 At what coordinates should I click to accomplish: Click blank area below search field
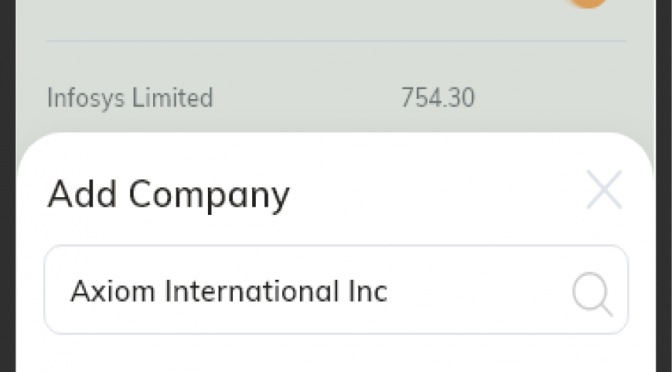pos(336,354)
